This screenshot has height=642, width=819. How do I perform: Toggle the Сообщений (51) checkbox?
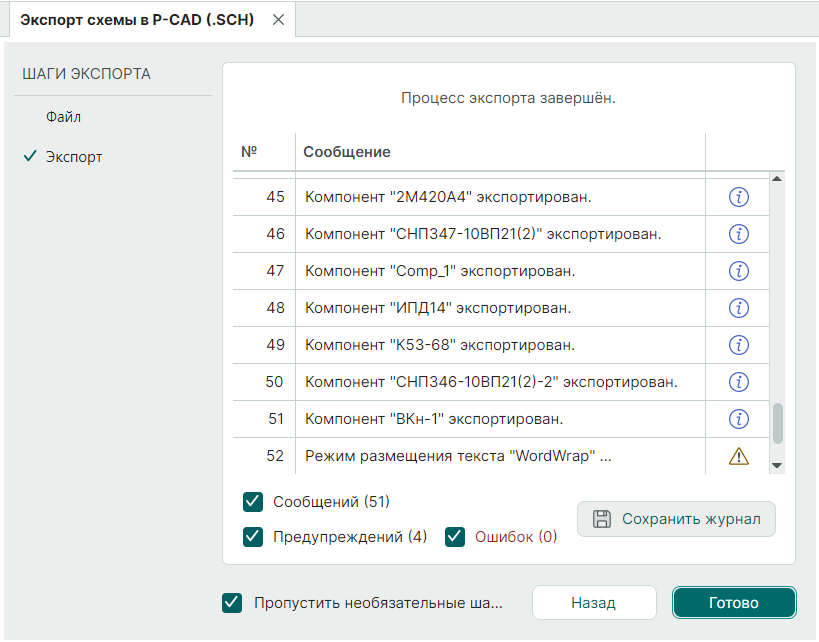coord(253,501)
